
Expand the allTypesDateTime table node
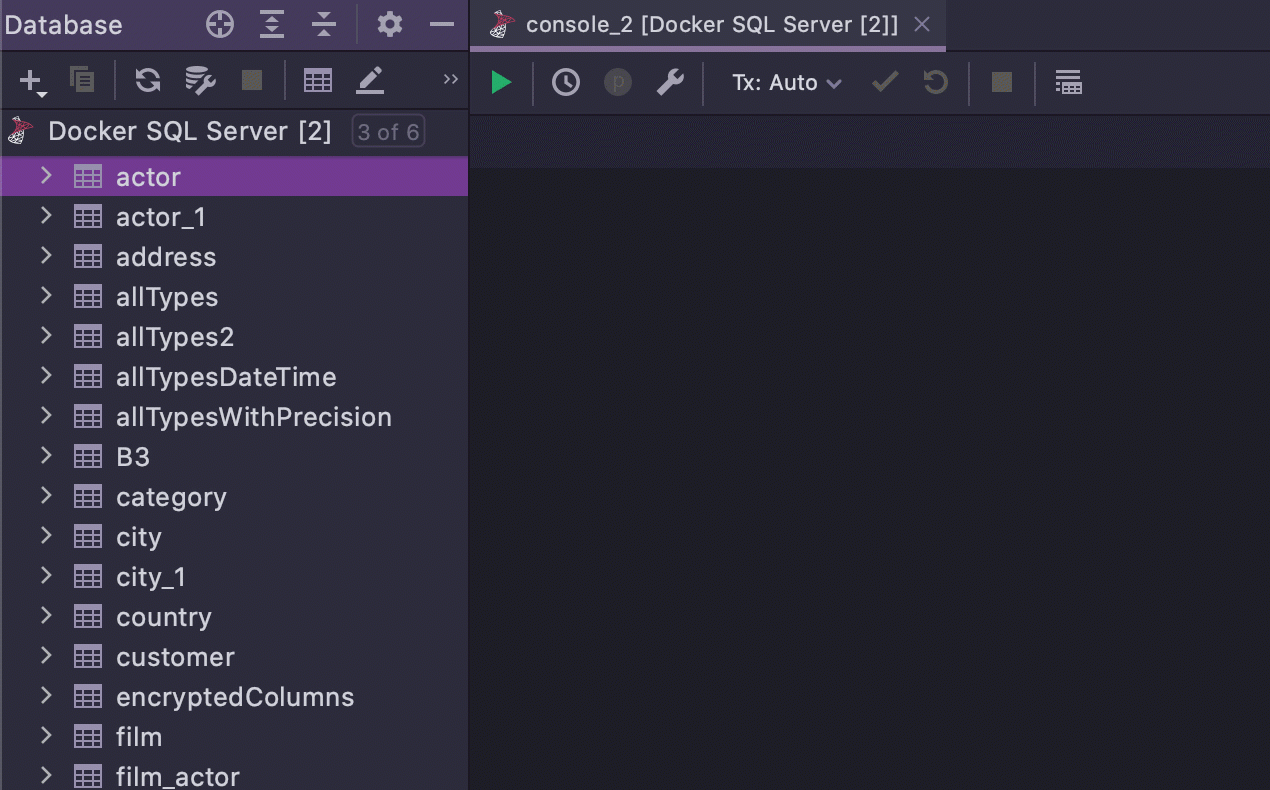click(x=46, y=376)
